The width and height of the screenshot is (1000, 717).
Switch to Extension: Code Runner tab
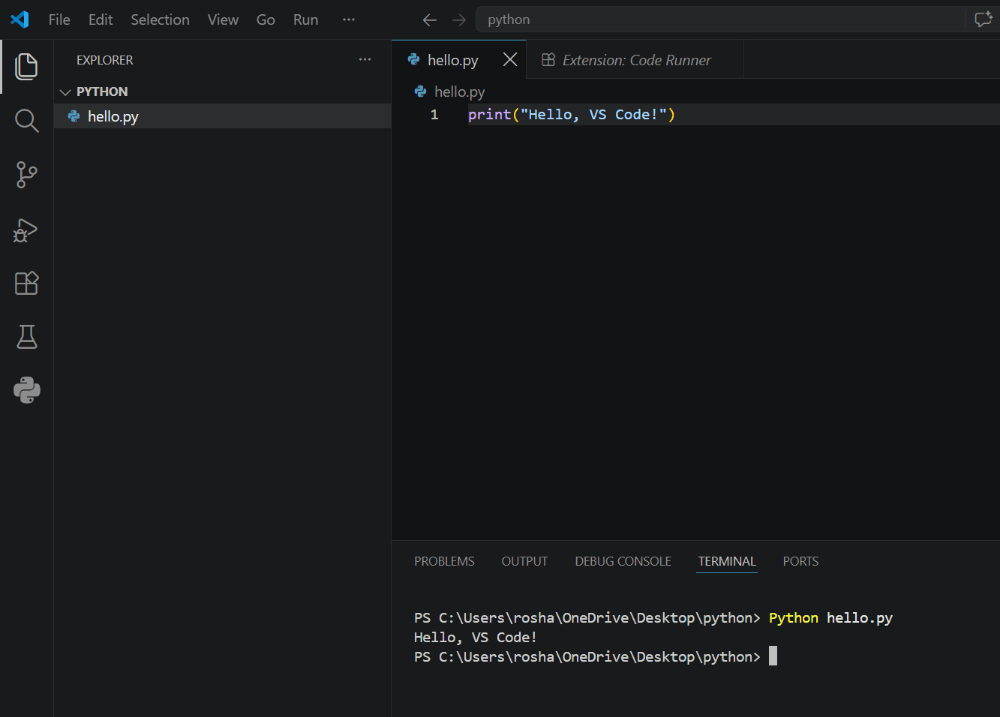click(x=635, y=59)
